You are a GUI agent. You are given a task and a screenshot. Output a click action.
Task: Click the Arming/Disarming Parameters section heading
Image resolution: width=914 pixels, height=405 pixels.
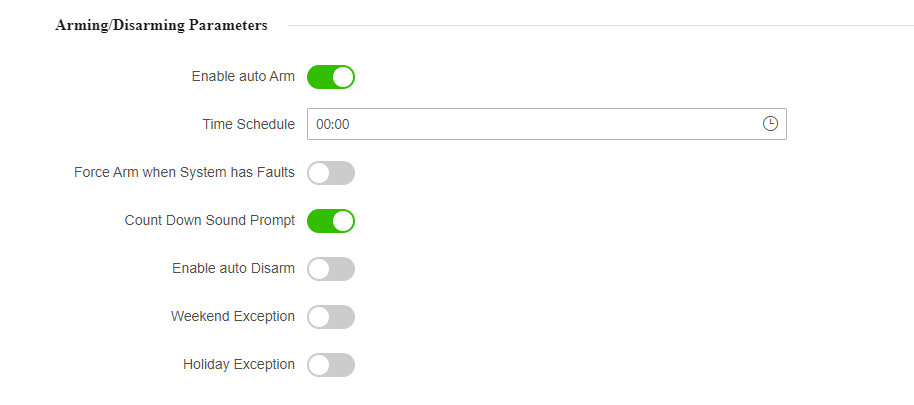[x=161, y=26]
